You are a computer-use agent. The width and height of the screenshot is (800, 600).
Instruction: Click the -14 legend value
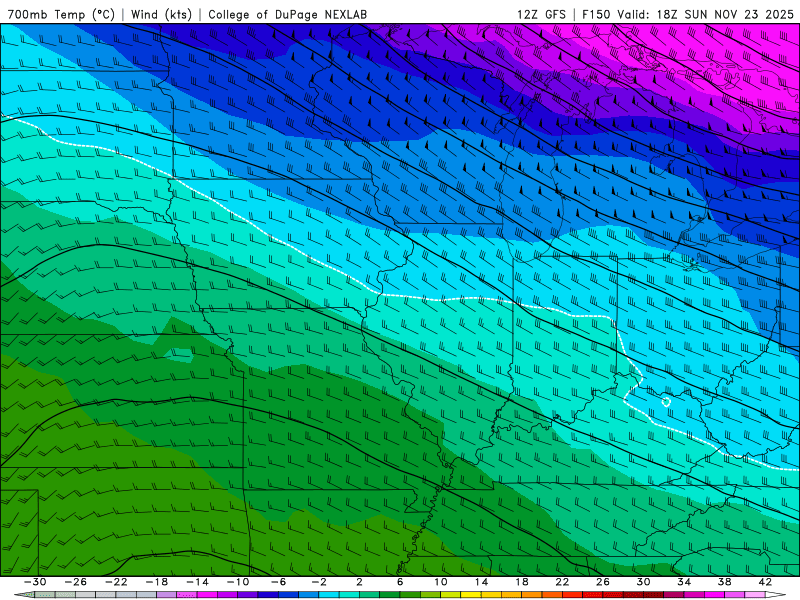pos(197,582)
